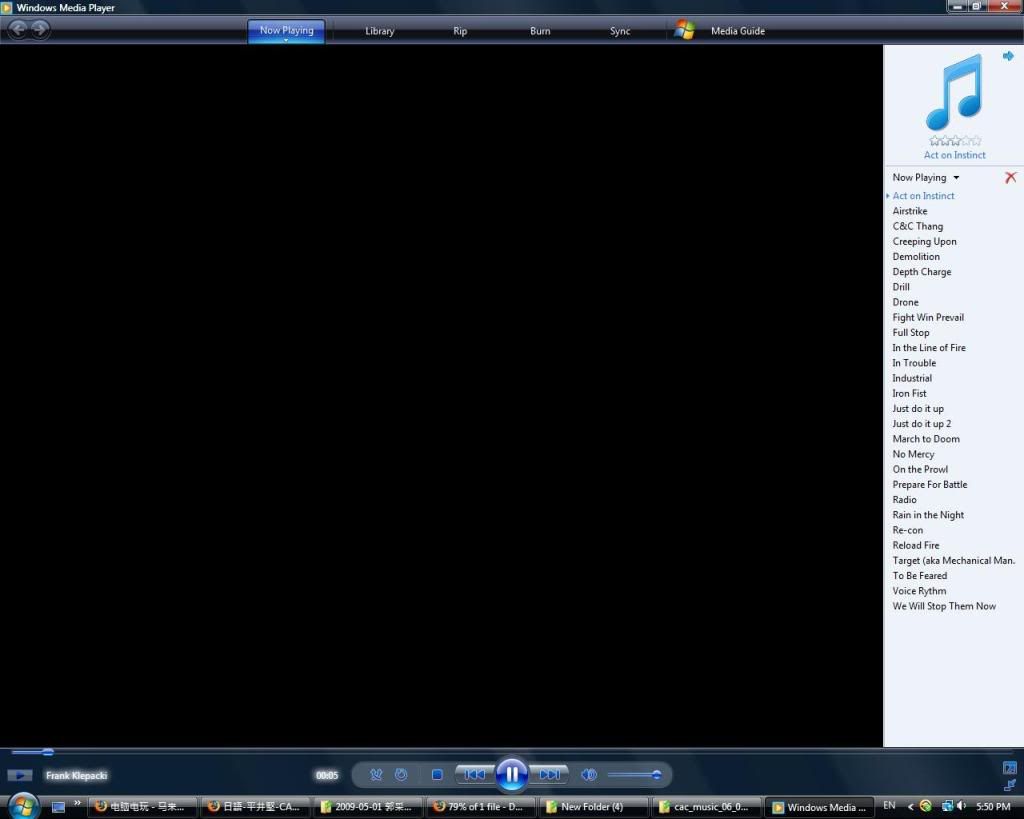
Task: Adjust the volume slider
Action: pos(634,775)
